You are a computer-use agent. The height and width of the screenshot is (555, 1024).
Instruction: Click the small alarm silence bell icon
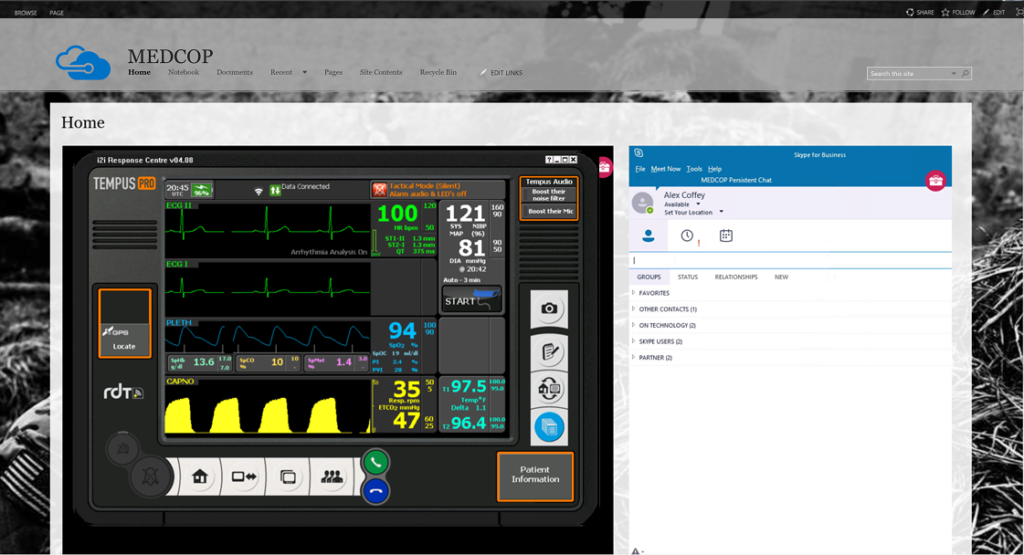coord(123,448)
